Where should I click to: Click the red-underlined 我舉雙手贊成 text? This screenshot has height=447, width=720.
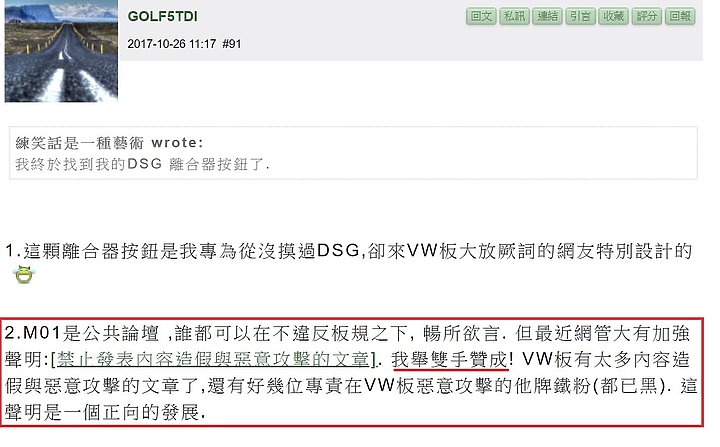click(x=450, y=359)
